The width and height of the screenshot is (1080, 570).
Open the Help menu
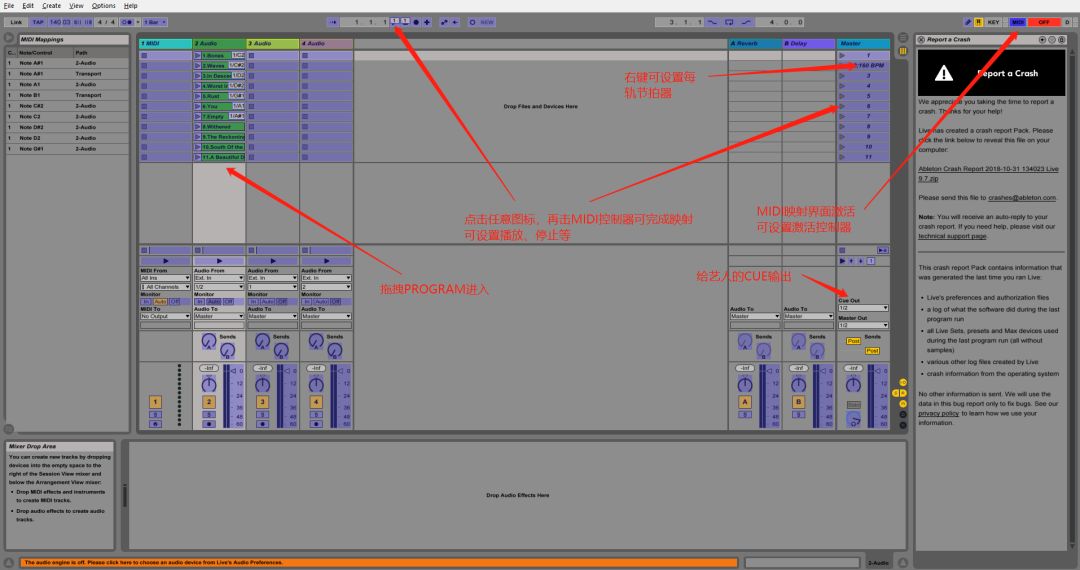(x=130, y=6)
